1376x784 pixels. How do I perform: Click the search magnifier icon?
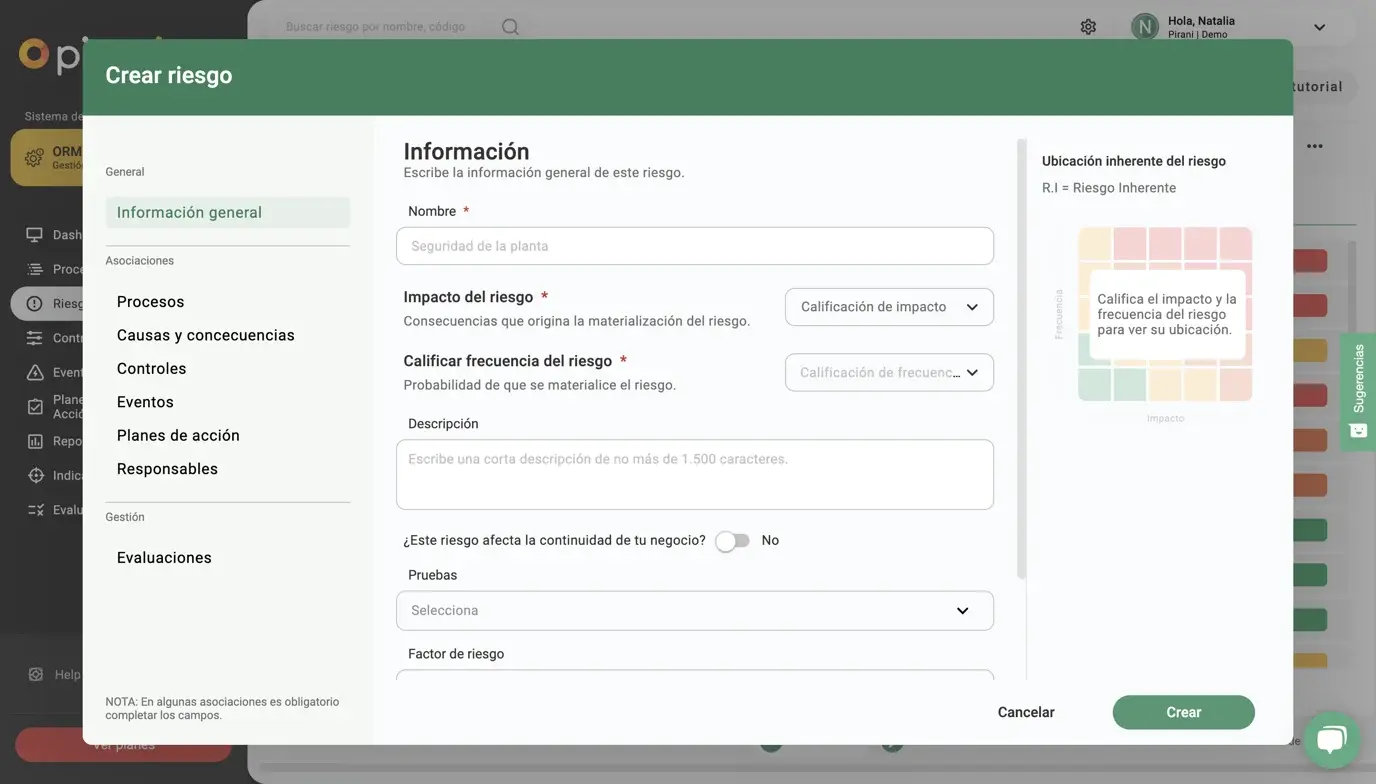click(510, 27)
